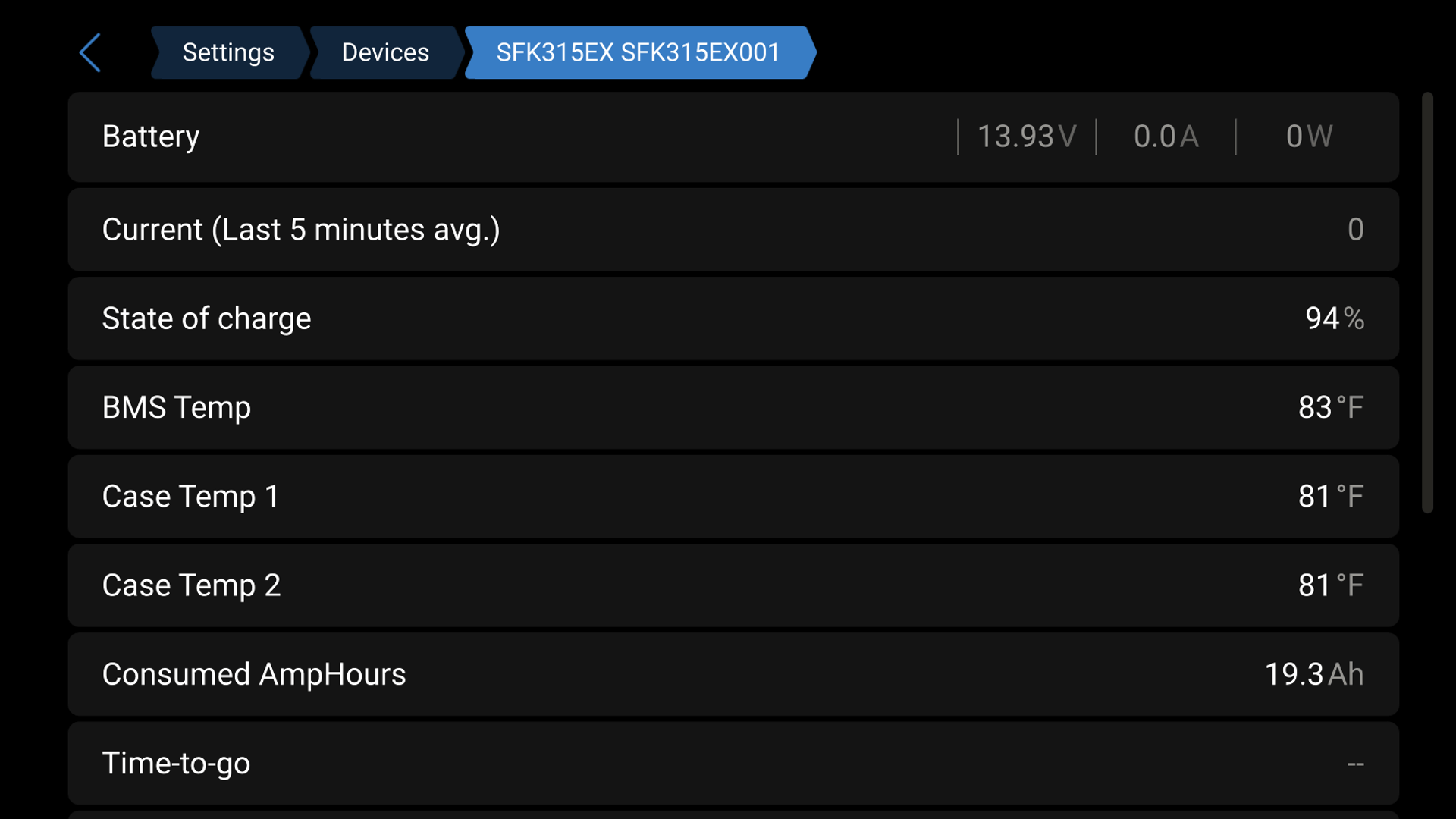
Task: Click the back arrow chevron
Action: (89, 52)
